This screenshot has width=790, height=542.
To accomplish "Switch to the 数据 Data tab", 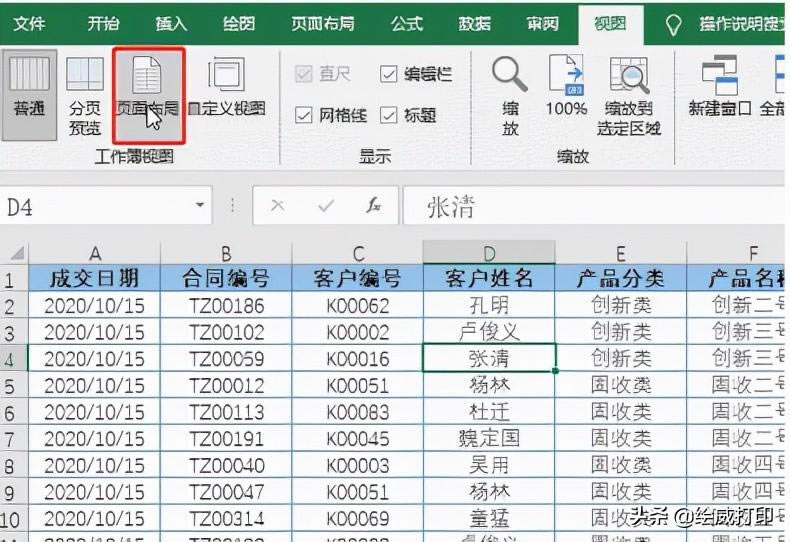I will pyautogui.click(x=474, y=23).
